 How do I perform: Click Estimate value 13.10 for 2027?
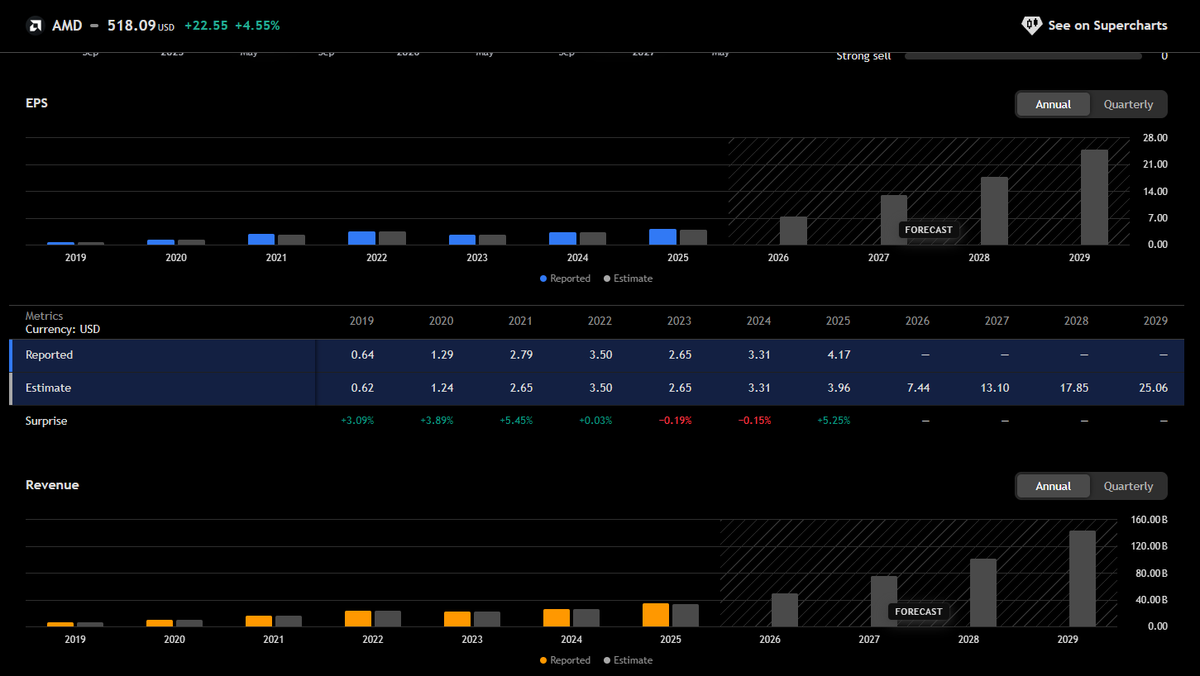click(995, 388)
